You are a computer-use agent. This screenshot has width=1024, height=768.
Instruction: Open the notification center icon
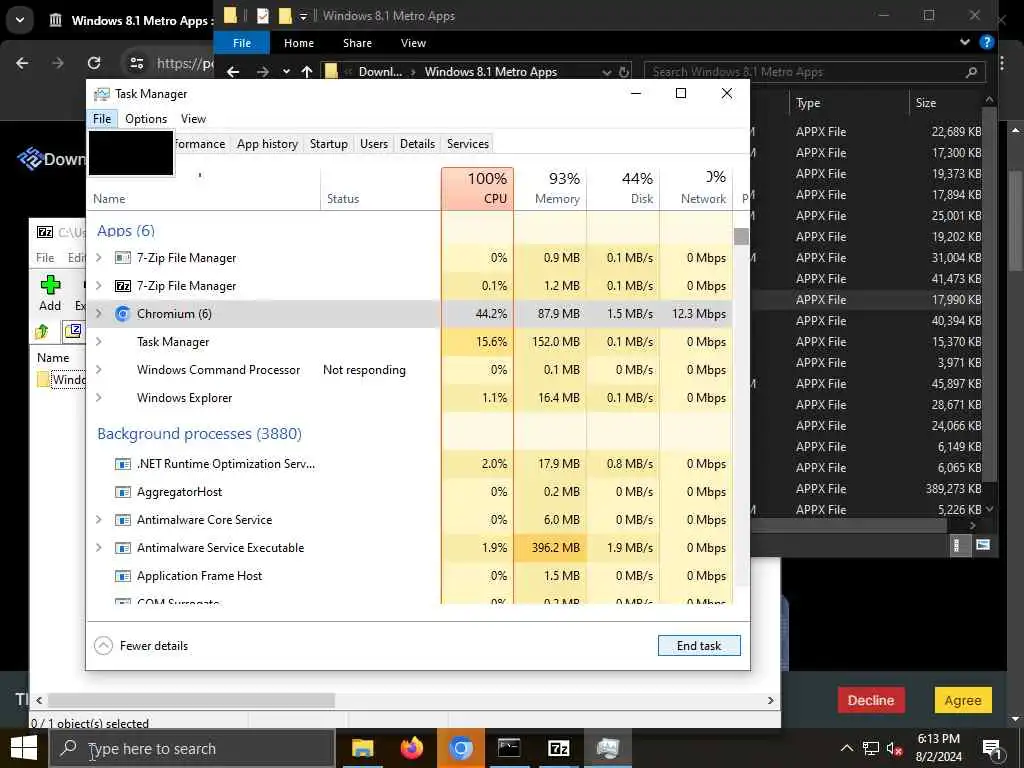992,749
